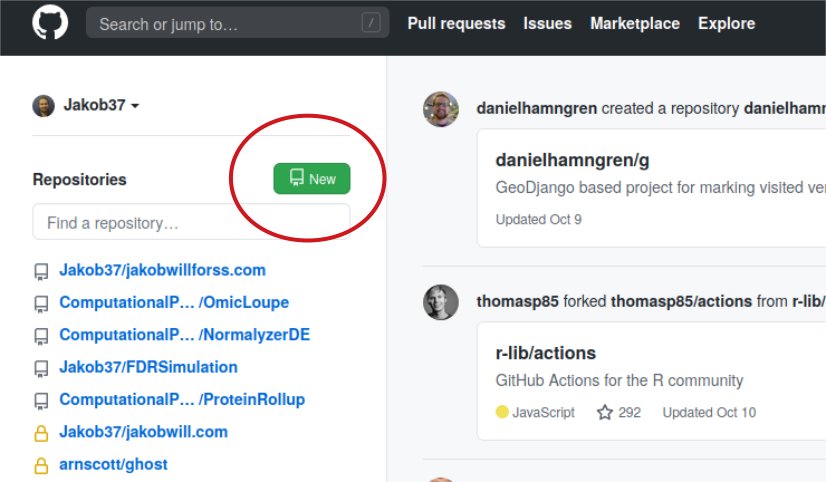Open the ComputationalP…/NormalyzerDE repository link
Screen dimensions: 826x482
[x=184, y=335]
